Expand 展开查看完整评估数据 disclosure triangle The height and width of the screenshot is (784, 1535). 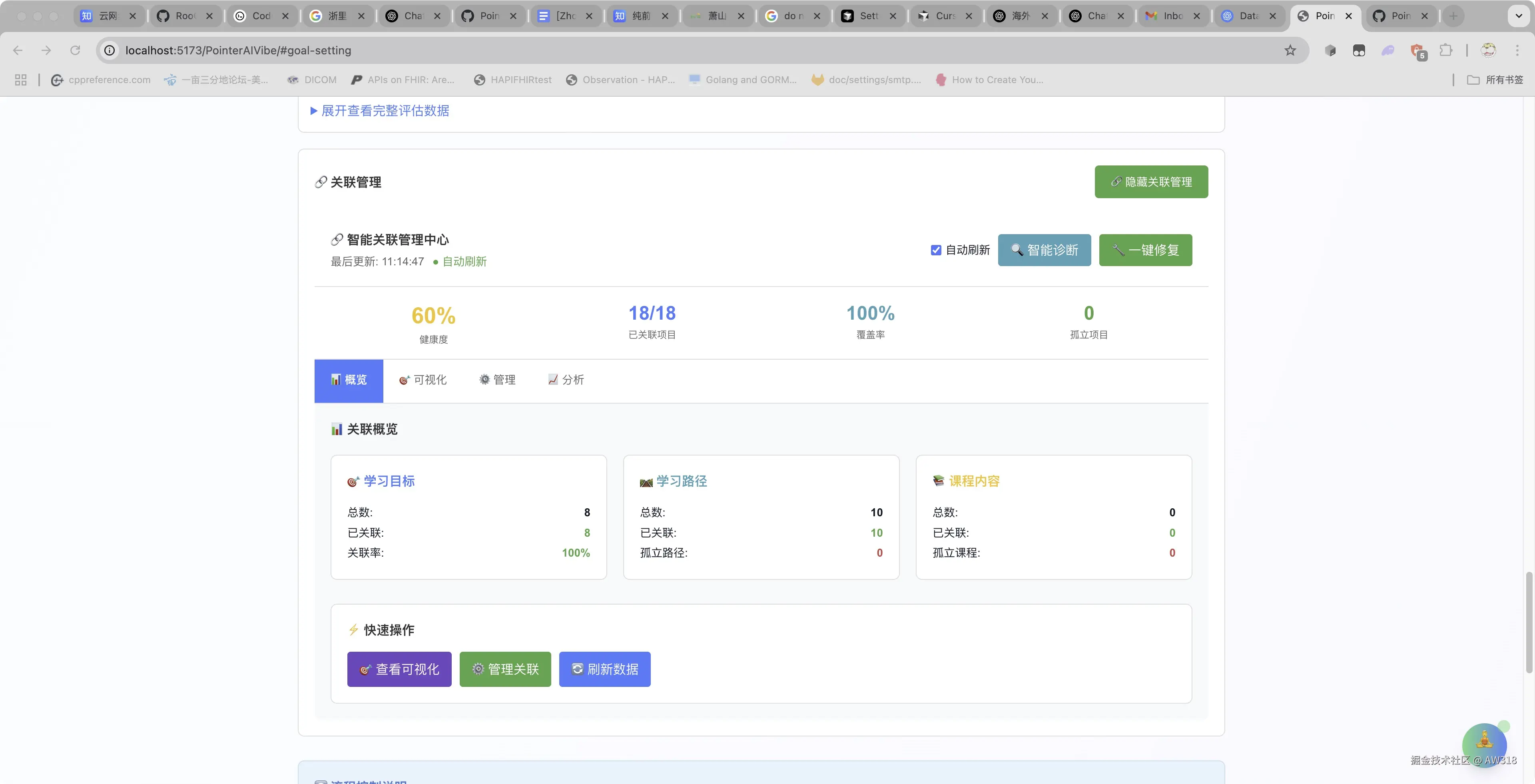pos(314,111)
